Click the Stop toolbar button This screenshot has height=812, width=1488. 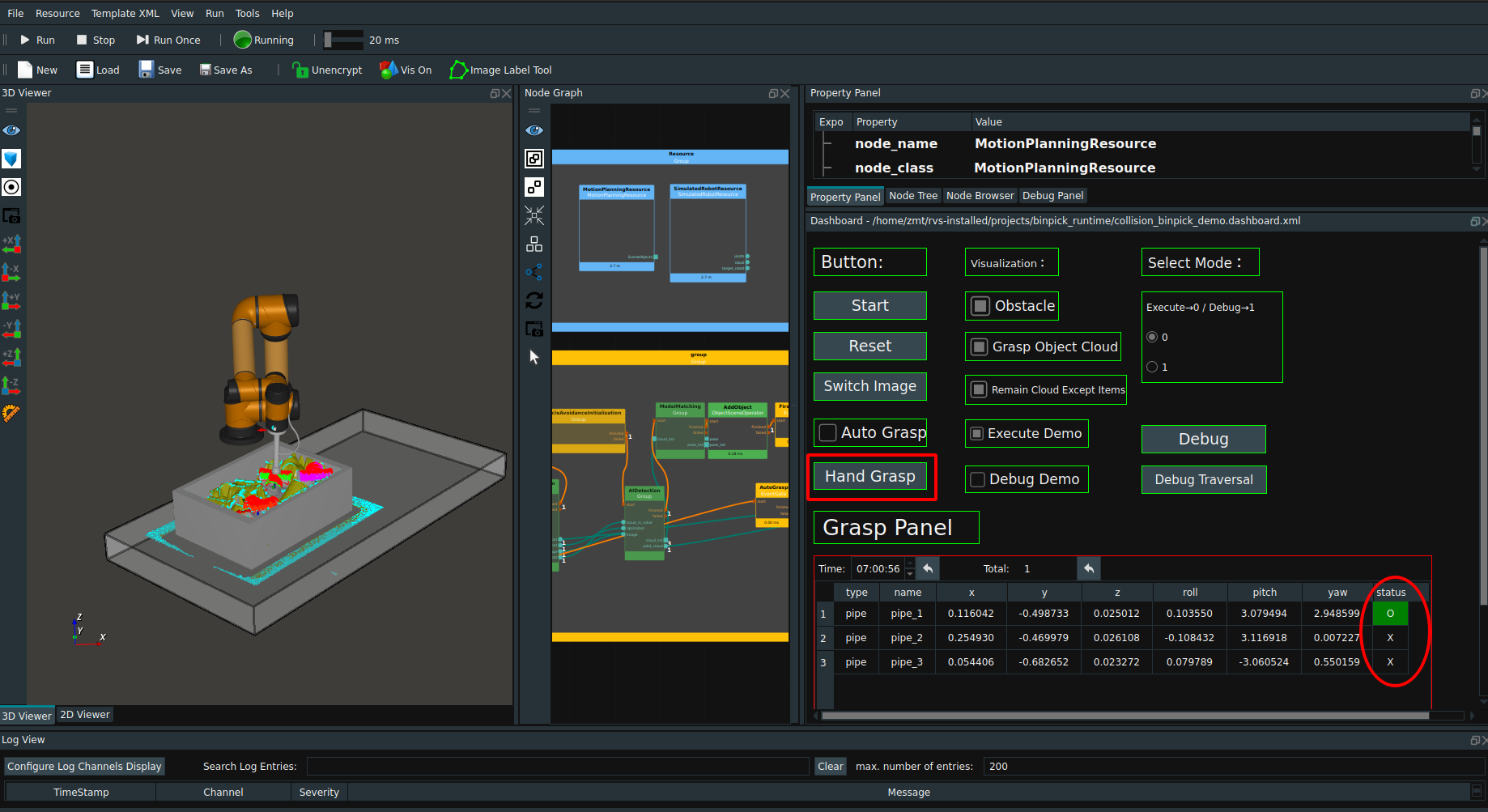[x=96, y=40]
